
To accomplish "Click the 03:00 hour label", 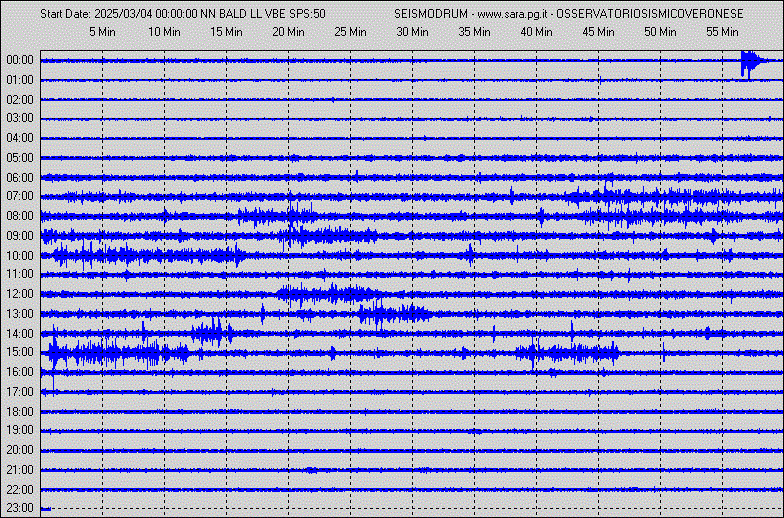I will pos(20,118).
